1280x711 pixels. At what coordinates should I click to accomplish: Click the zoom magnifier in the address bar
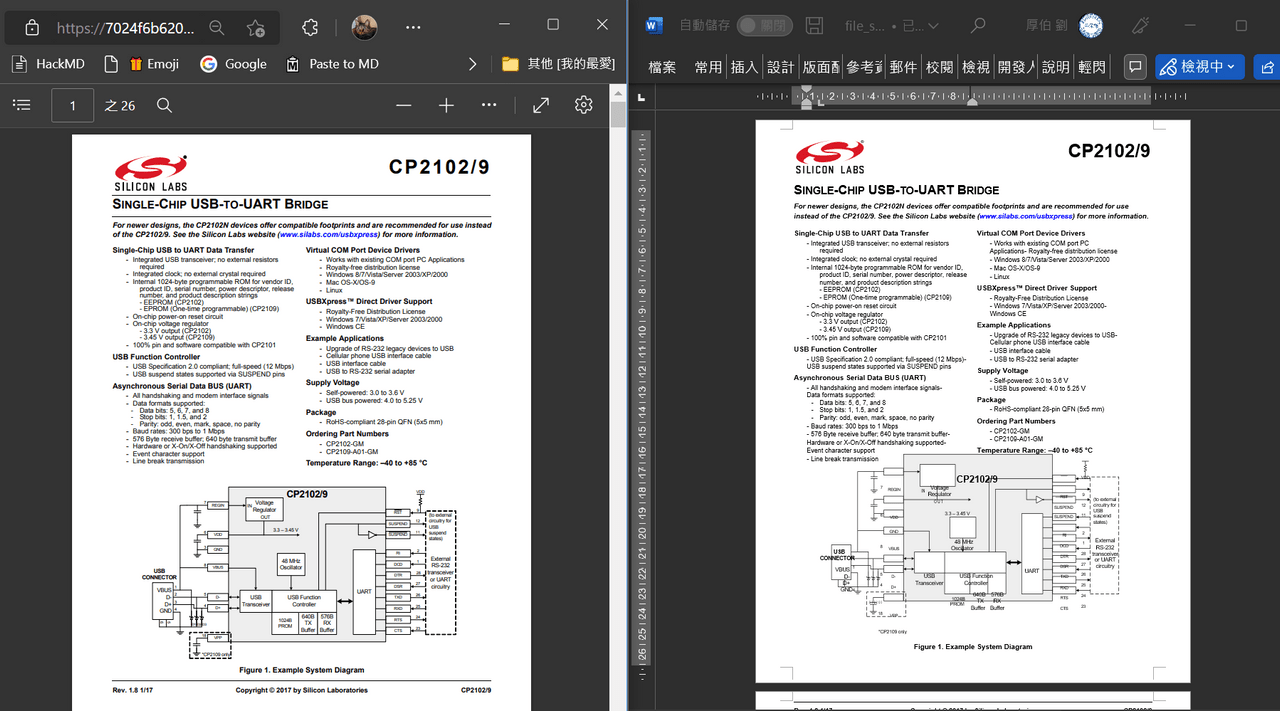[217, 28]
